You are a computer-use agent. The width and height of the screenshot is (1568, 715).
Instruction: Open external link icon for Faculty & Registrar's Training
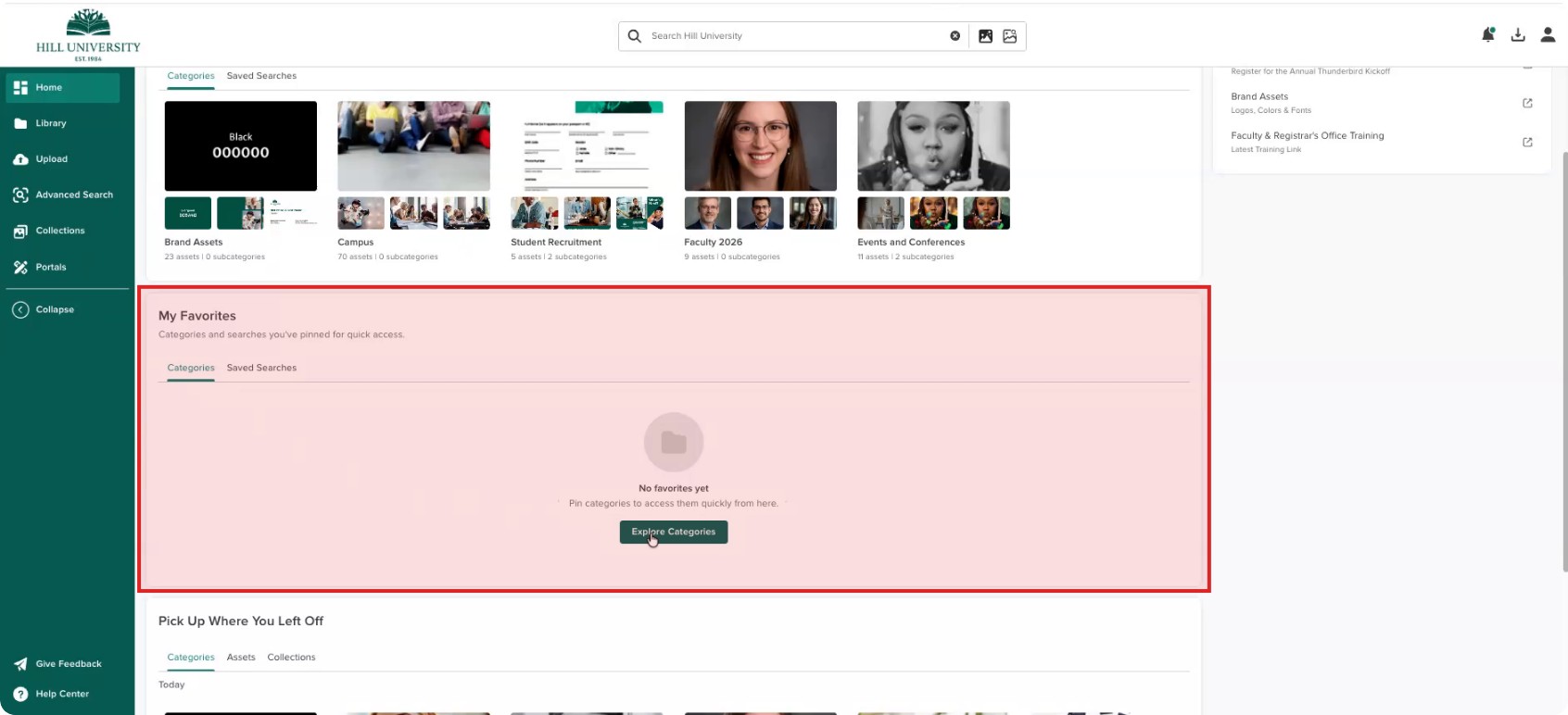click(1527, 142)
